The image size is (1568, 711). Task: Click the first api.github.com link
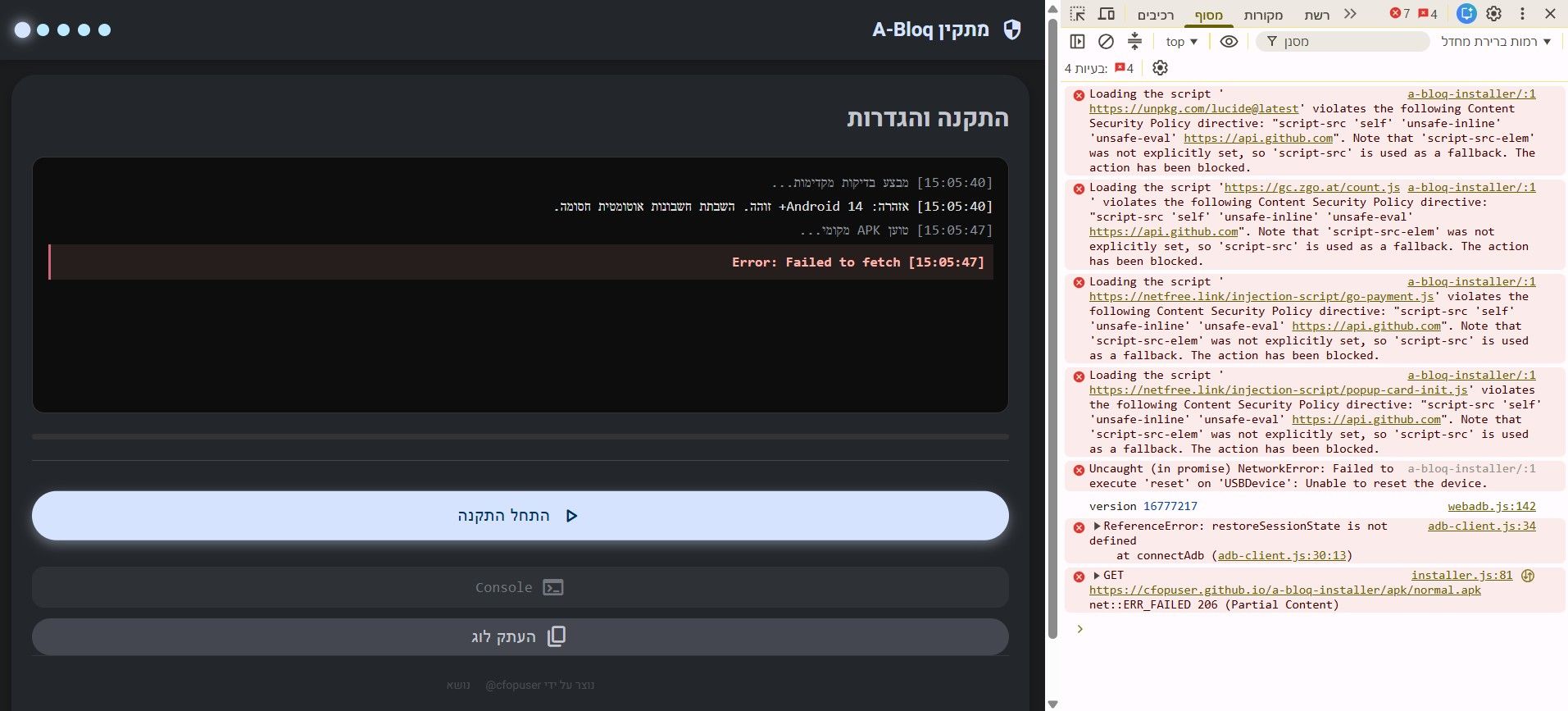click(1258, 138)
